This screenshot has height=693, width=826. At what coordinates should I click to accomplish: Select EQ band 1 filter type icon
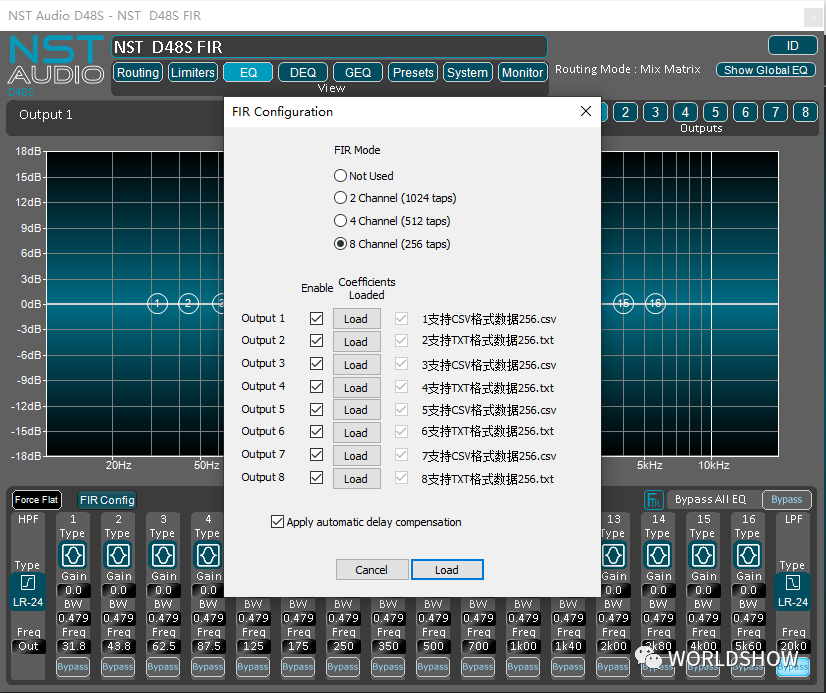[73, 555]
